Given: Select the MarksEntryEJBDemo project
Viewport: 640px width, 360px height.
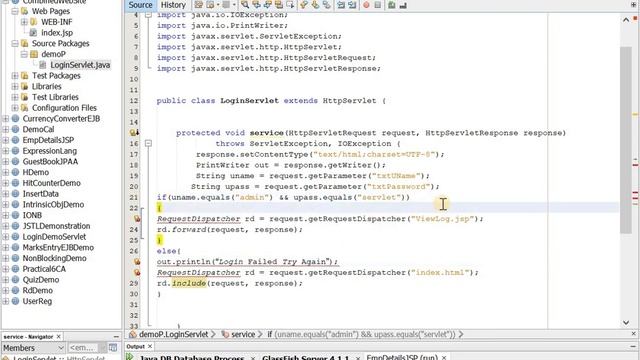Looking at the screenshot, I should click(58, 247).
